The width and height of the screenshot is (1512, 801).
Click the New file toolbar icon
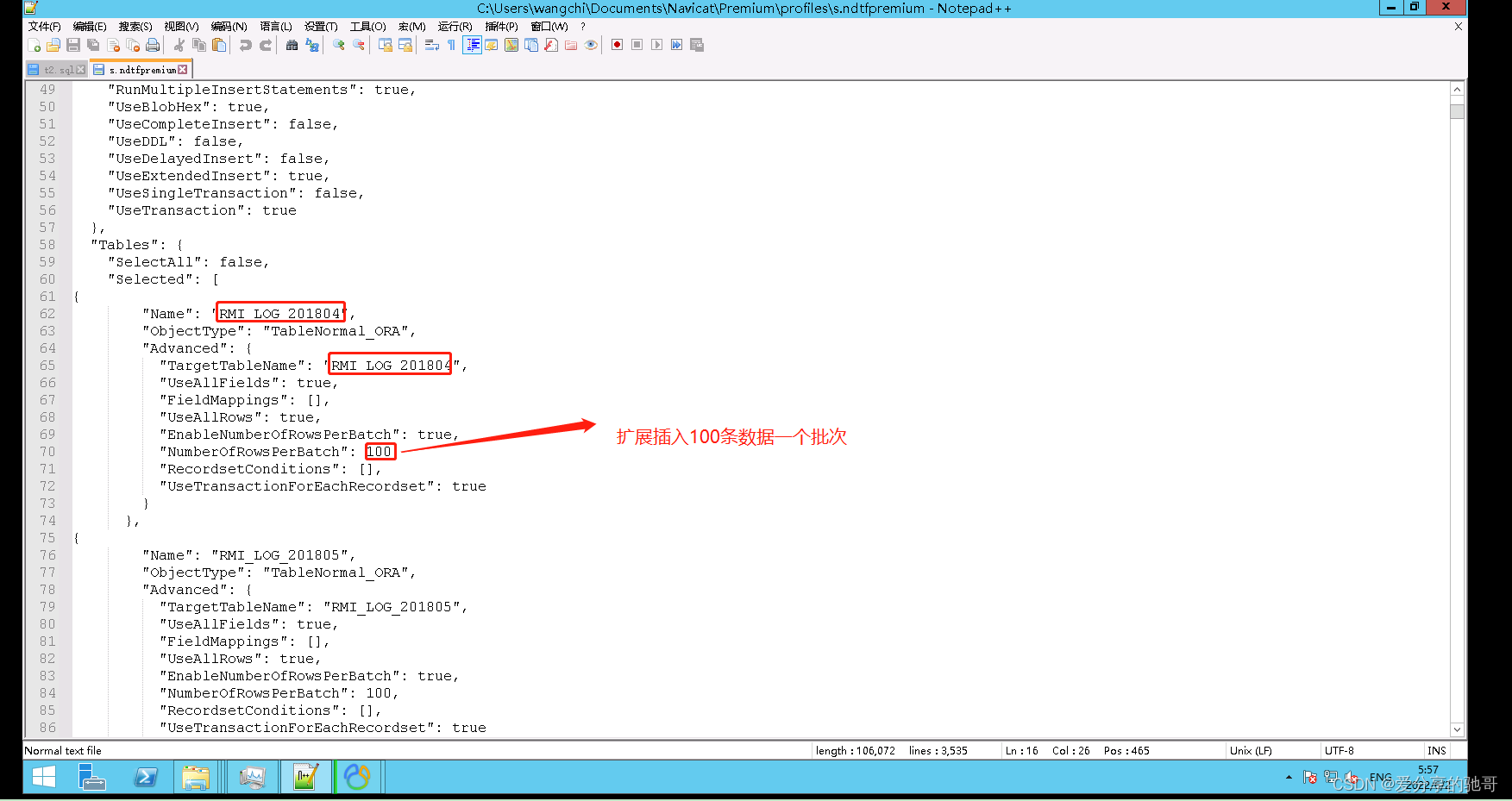coord(35,45)
